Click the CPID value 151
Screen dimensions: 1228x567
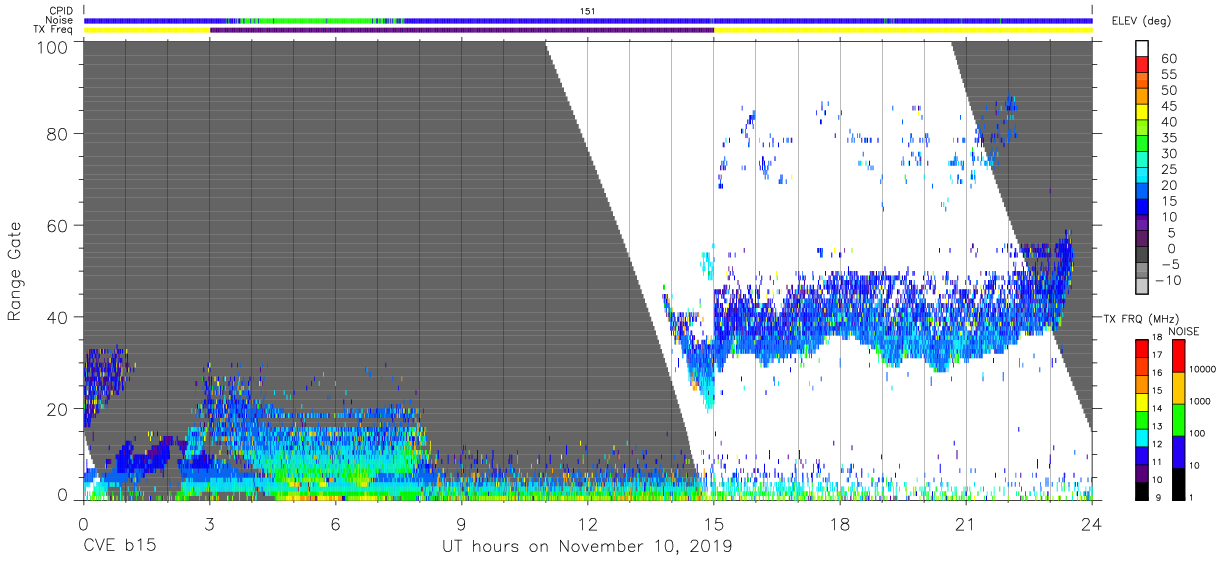pos(588,11)
